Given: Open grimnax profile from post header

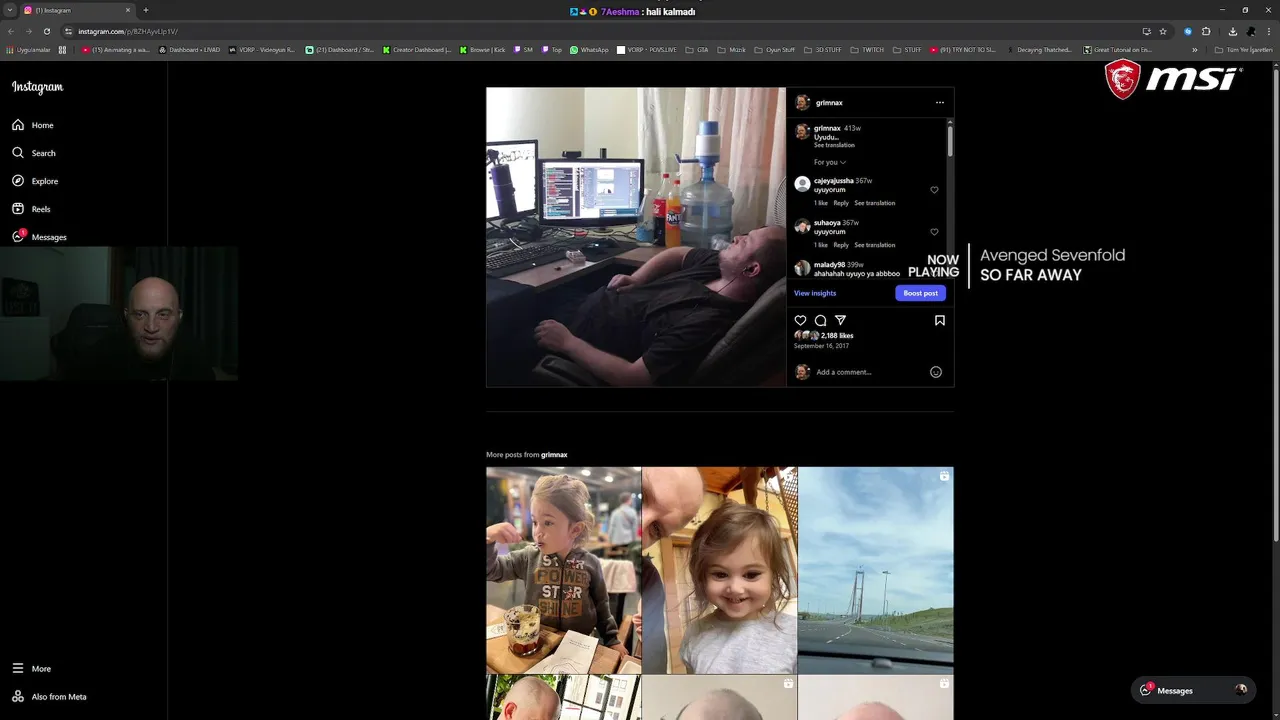Looking at the screenshot, I should point(829,103).
